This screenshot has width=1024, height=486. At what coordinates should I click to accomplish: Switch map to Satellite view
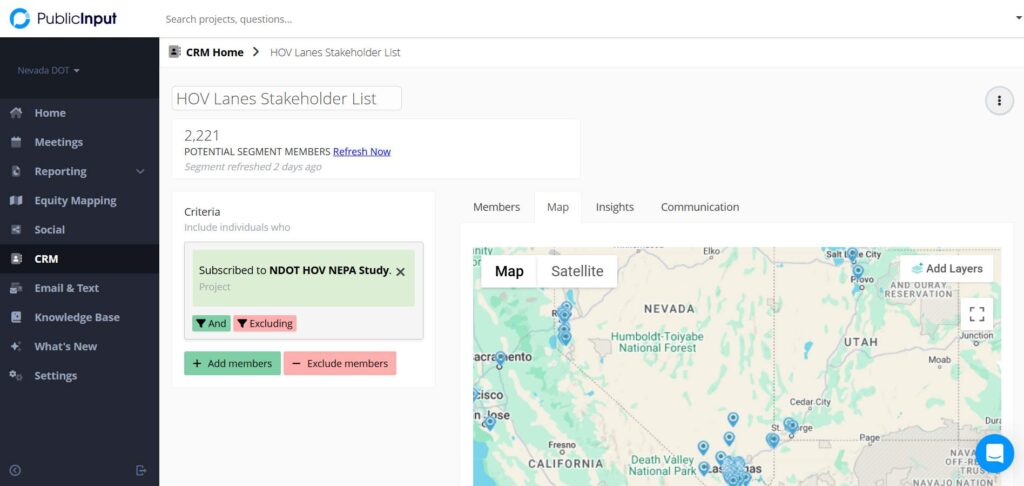[577, 271]
